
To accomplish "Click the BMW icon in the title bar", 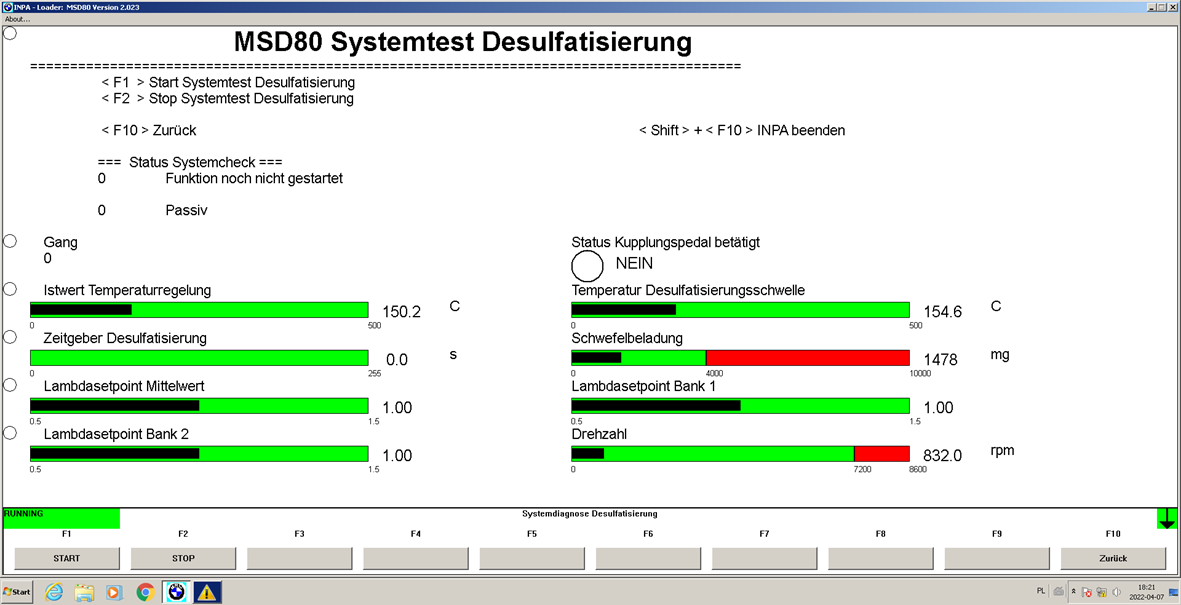I will pos(7,7).
